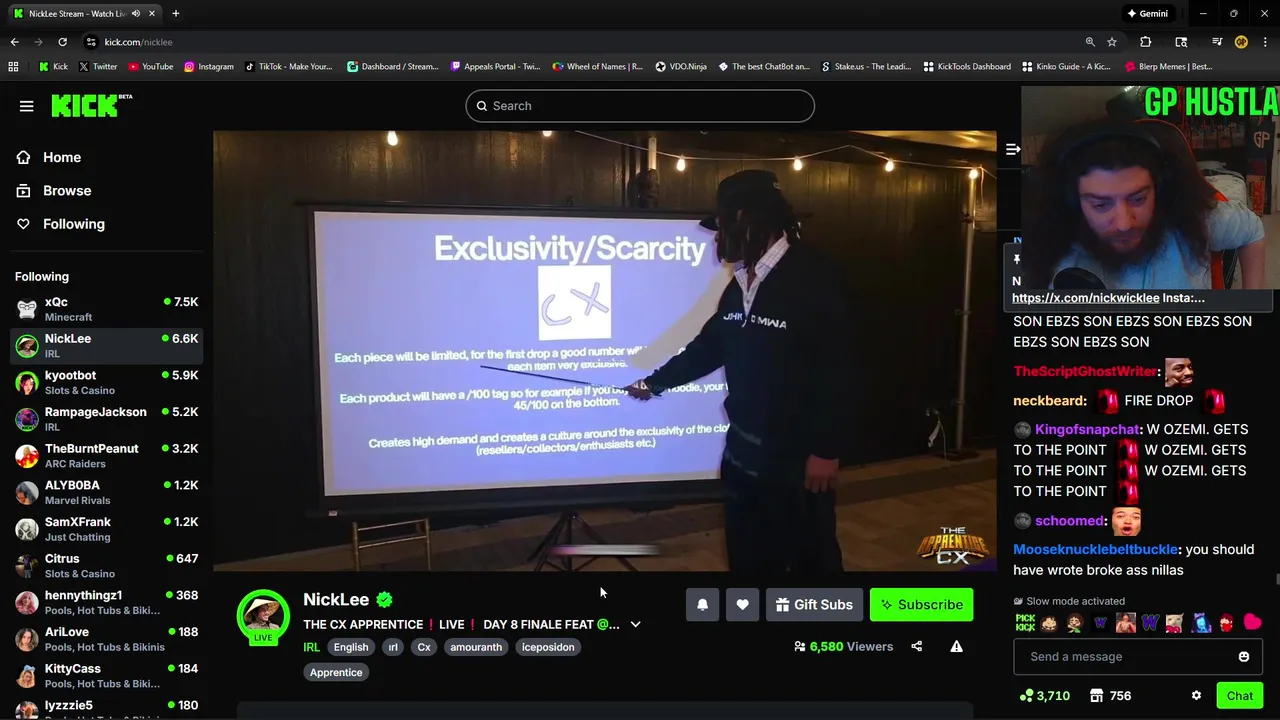The image size is (1280, 720).
Task: Click username TheScriptGhostWriter in chat
Action: pyautogui.click(x=1085, y=371)
